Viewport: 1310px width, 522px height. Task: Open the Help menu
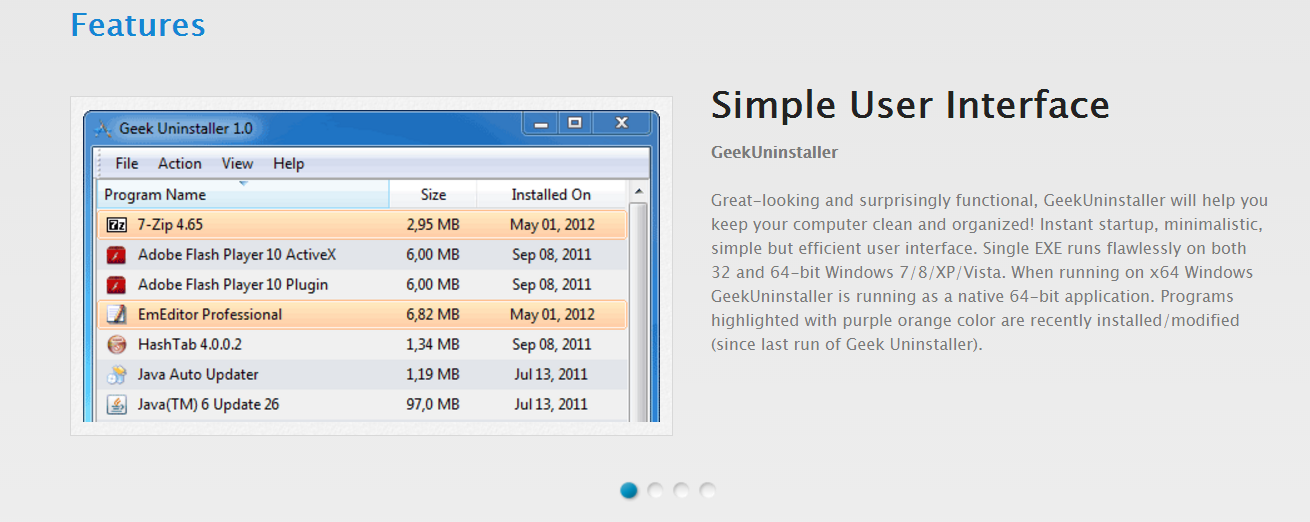(x=289, y=164)
